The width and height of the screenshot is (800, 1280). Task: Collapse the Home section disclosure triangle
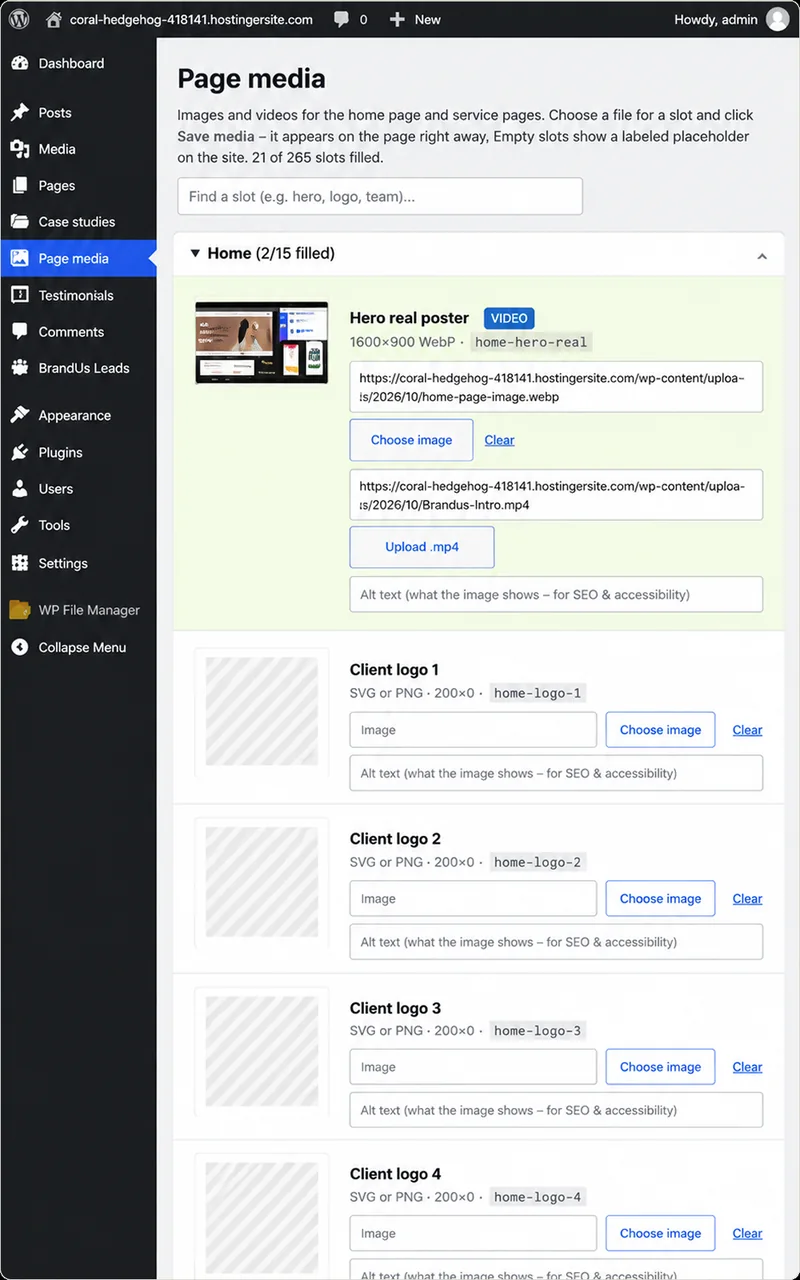[x=195, y=254]
